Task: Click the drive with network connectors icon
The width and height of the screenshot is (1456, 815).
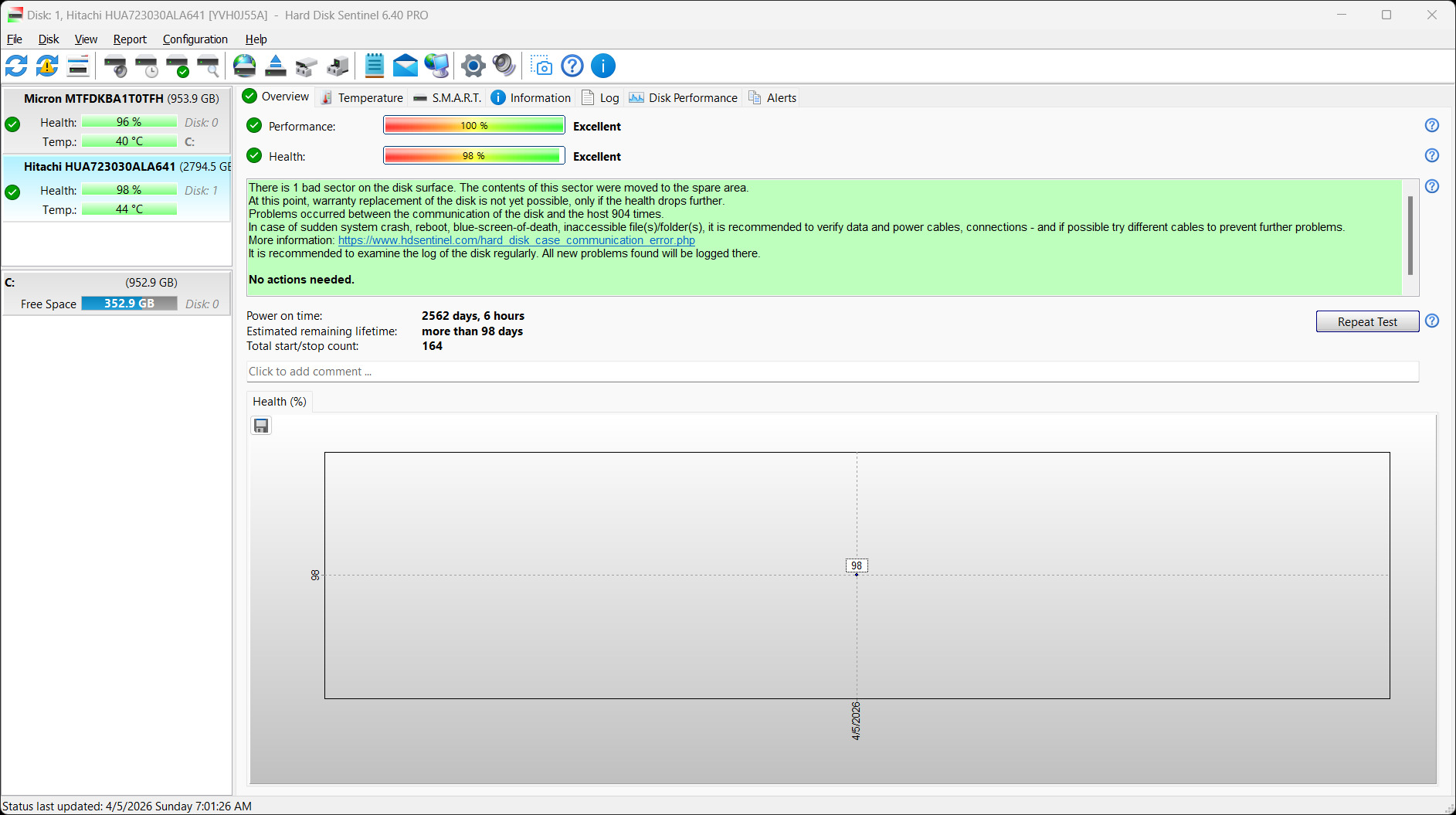Action: 307,66
